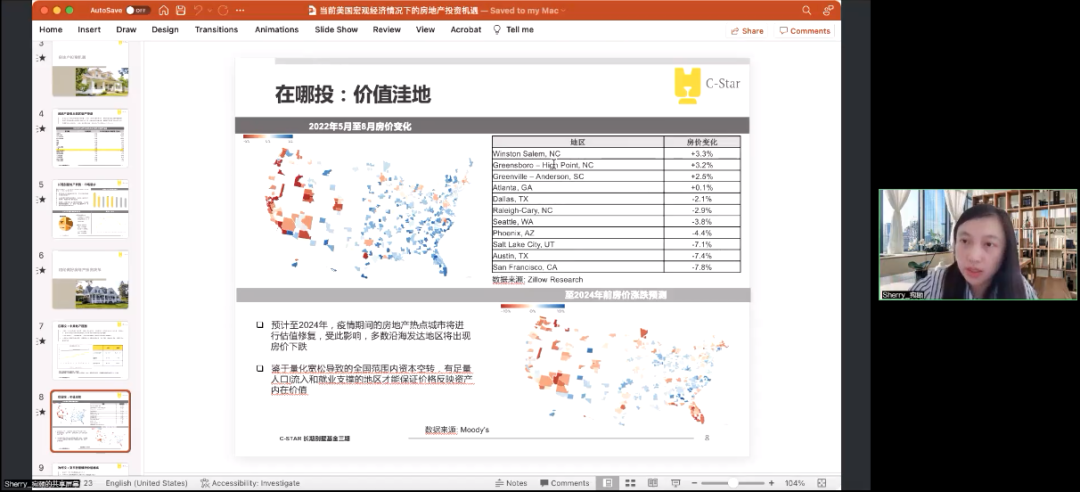Open the Undo history dropdown arrow
Viewport: 1080px width, 492px height.
tap(209, 10)
